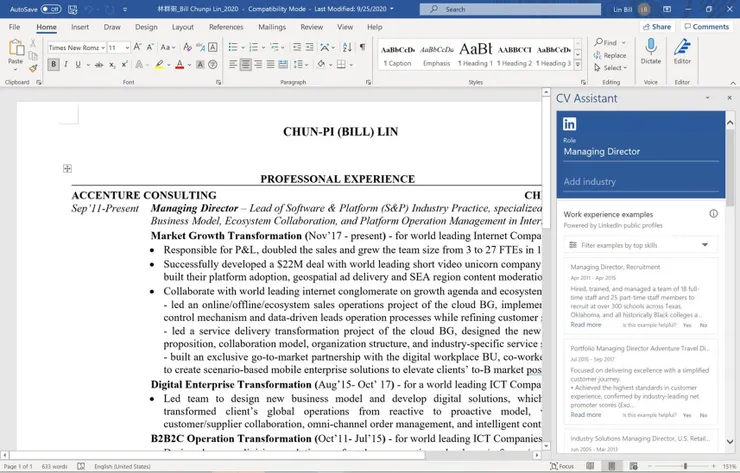This screenshot has height=473, width=740.
Task: Decrease paragraph indent
Action: coord(297,47)
